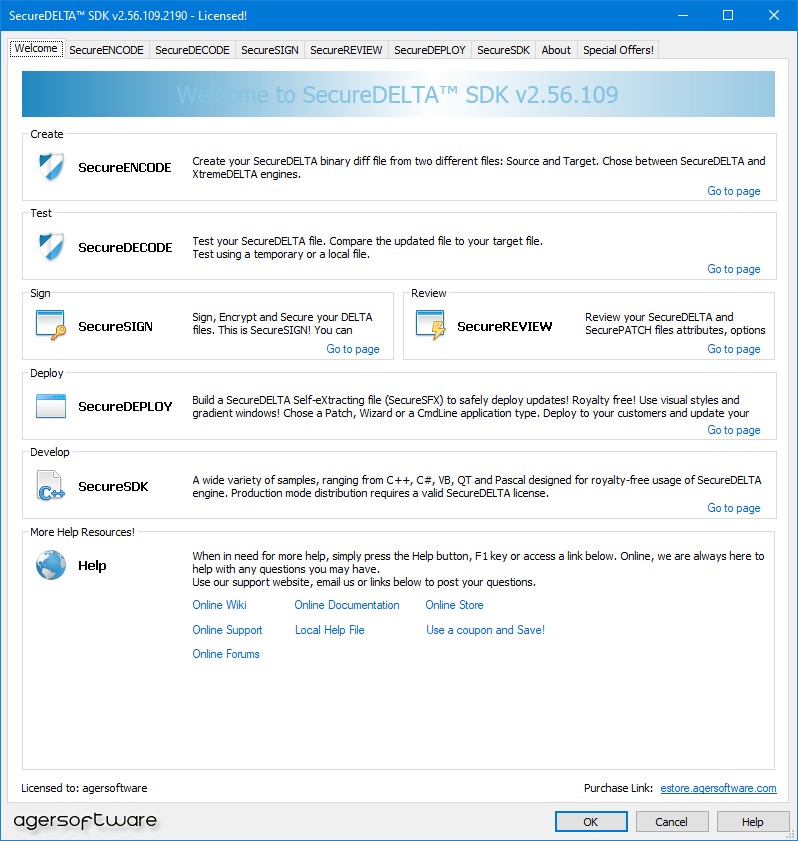Visit the Online Store link
The image size is (798, 841).
pyautogui.click(x=454, y=604)
